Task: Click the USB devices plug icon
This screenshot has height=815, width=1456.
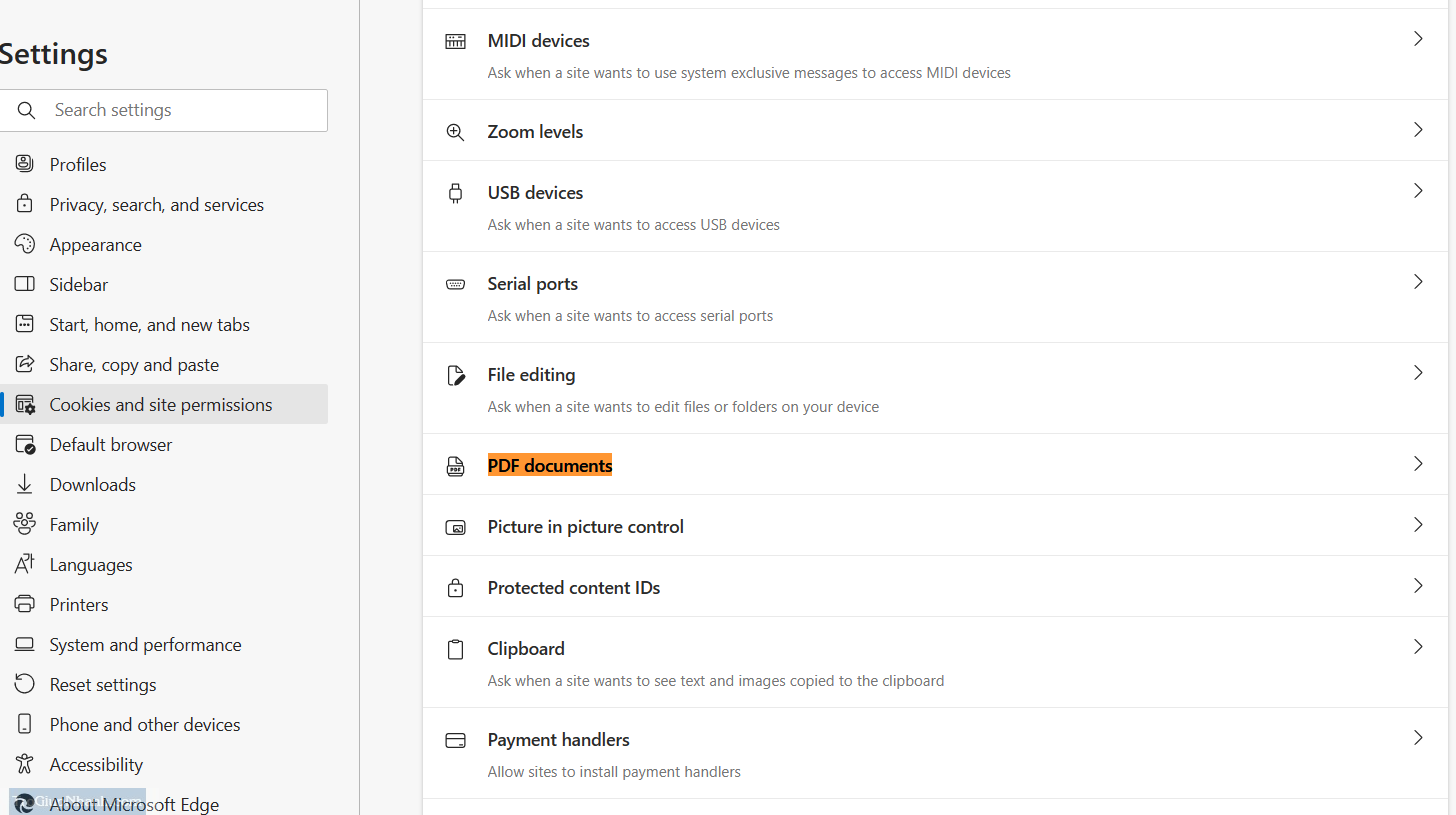Action: click(x=455, y=193)
